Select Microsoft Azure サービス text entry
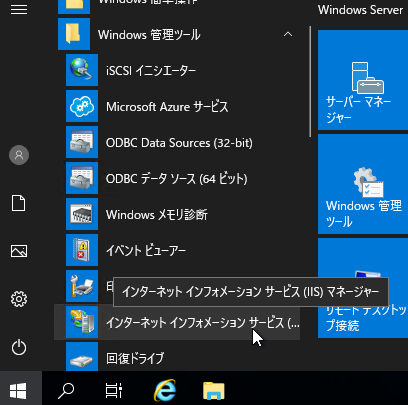Viewport: 408px width, 405px height. pyautogui.click(x=167, y=107)
